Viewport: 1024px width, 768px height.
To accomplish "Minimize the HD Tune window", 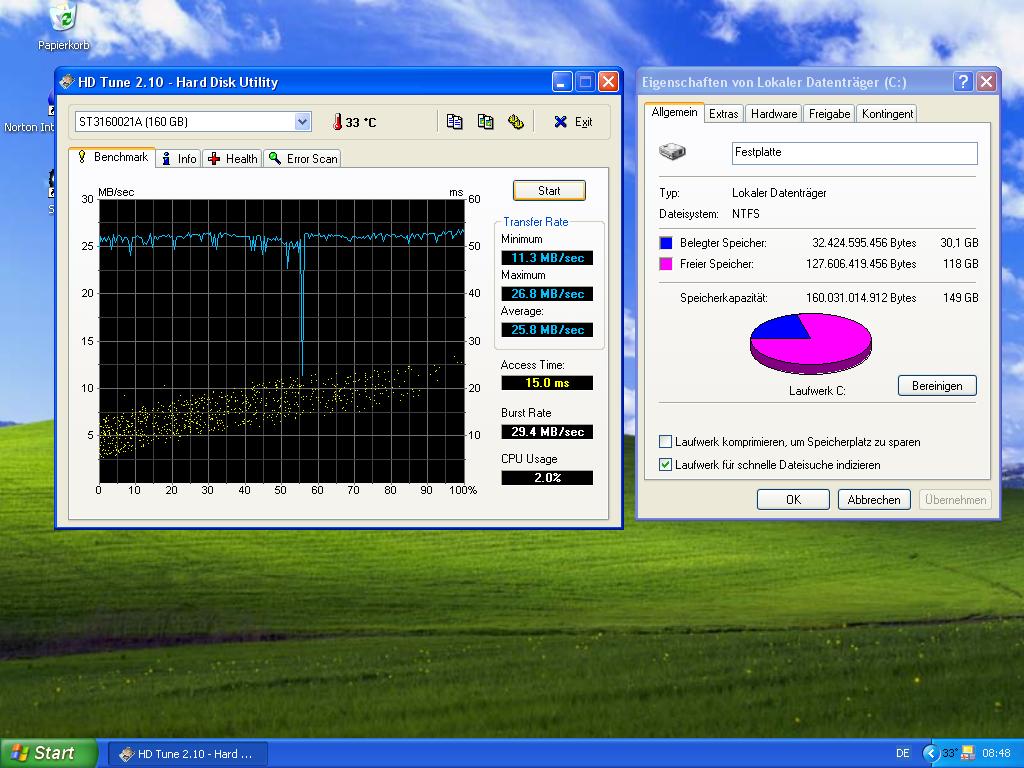I will (x=562, y=82).
